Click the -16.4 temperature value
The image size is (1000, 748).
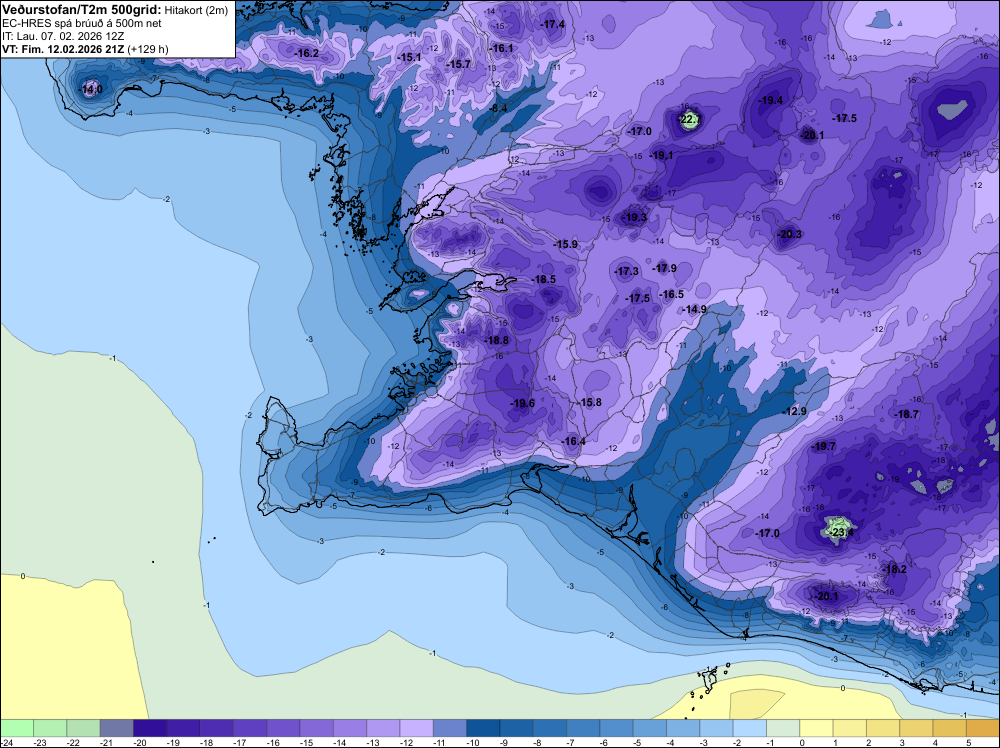click(573, 441)
